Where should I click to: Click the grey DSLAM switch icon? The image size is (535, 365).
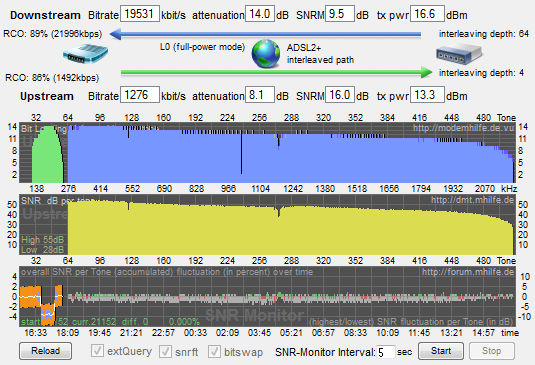(459, 55)
